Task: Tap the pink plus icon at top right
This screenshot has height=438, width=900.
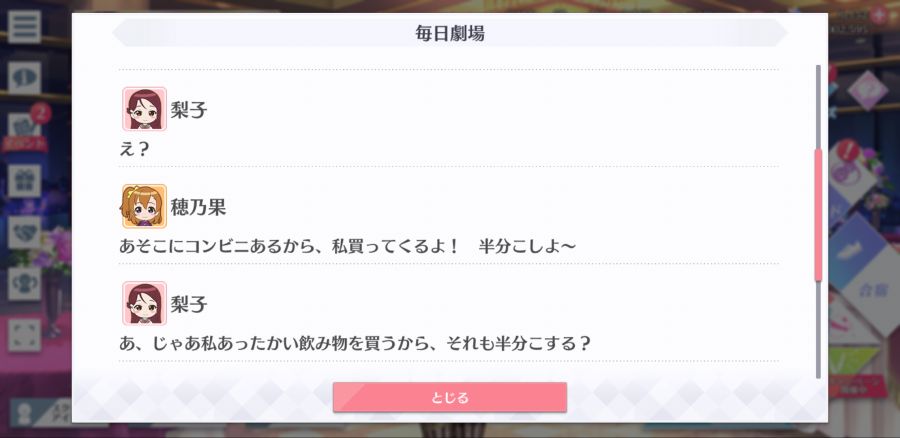Action: pyautogui.click(x=878, y=15)
